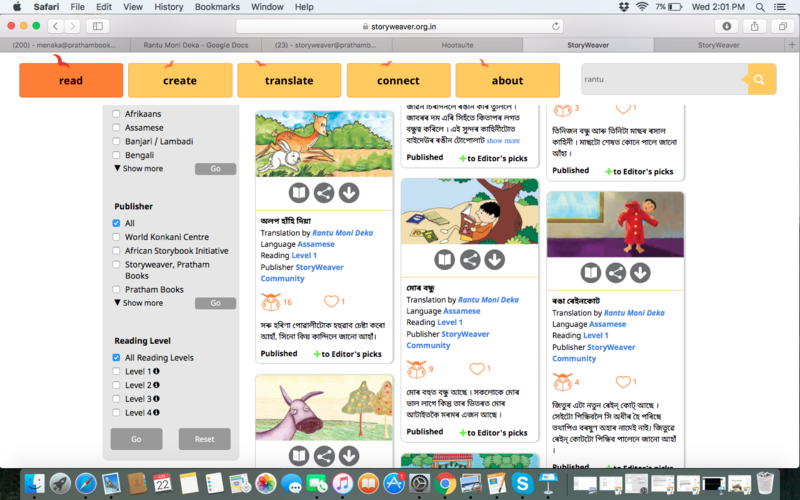
Task: Share the donkey story
Action: [x=324, y=456]
